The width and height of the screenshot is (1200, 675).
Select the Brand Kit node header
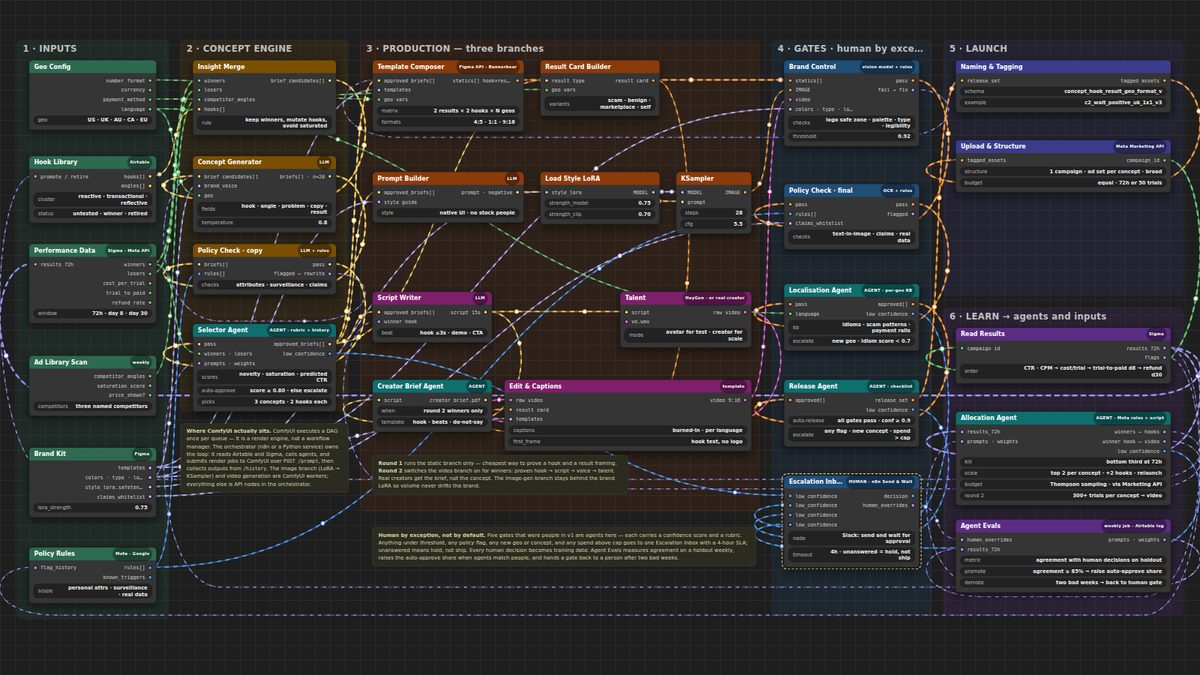click(93, 453)
